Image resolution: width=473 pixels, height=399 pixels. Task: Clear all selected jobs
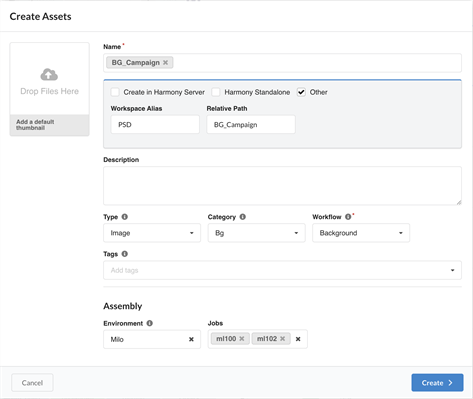click(298, 339)
